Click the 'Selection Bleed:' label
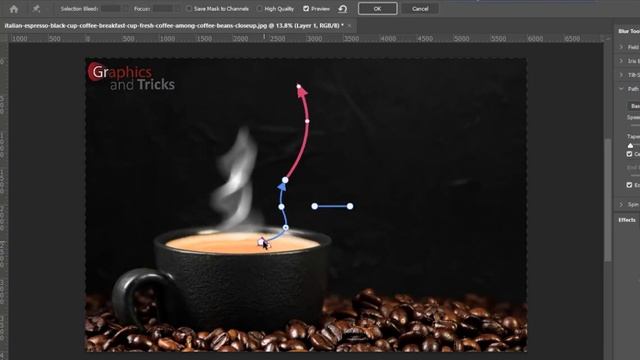 point(79,9)
